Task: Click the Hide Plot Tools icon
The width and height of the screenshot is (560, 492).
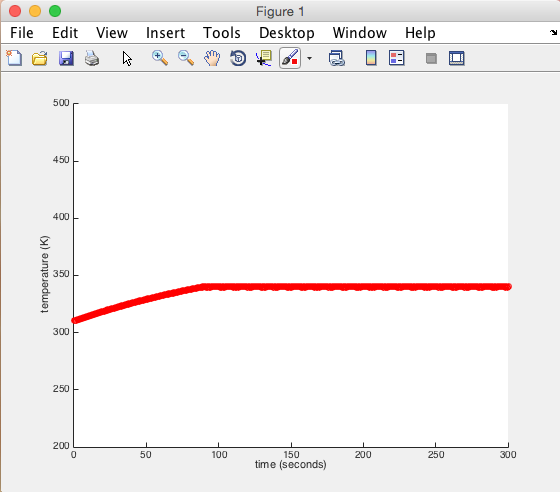Action: pyautogui.click(x=431, y=58)
